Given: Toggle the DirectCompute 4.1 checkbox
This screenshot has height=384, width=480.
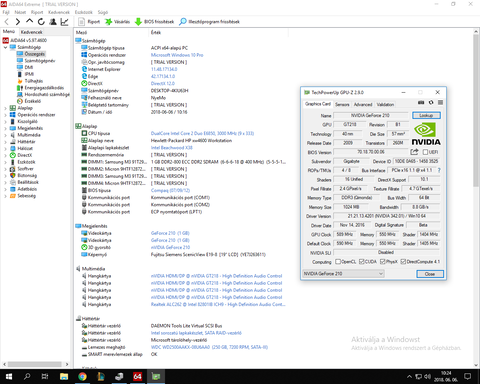Looking at the screenshot, I should tap(403, 261).
